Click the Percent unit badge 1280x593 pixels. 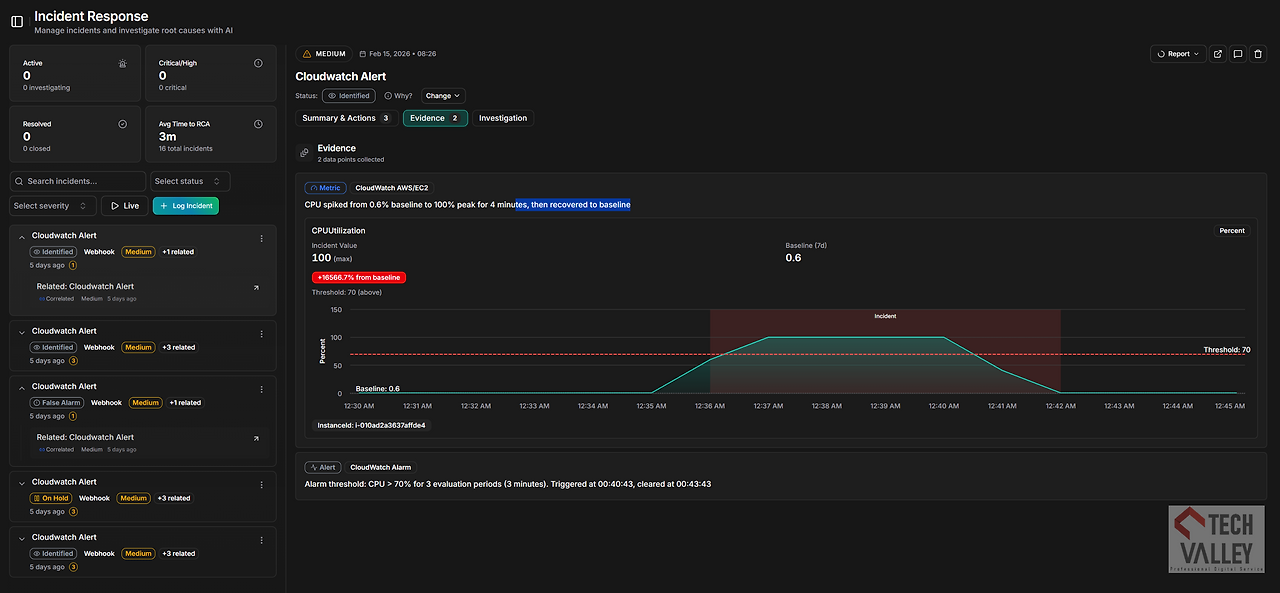coord(1232,231)
